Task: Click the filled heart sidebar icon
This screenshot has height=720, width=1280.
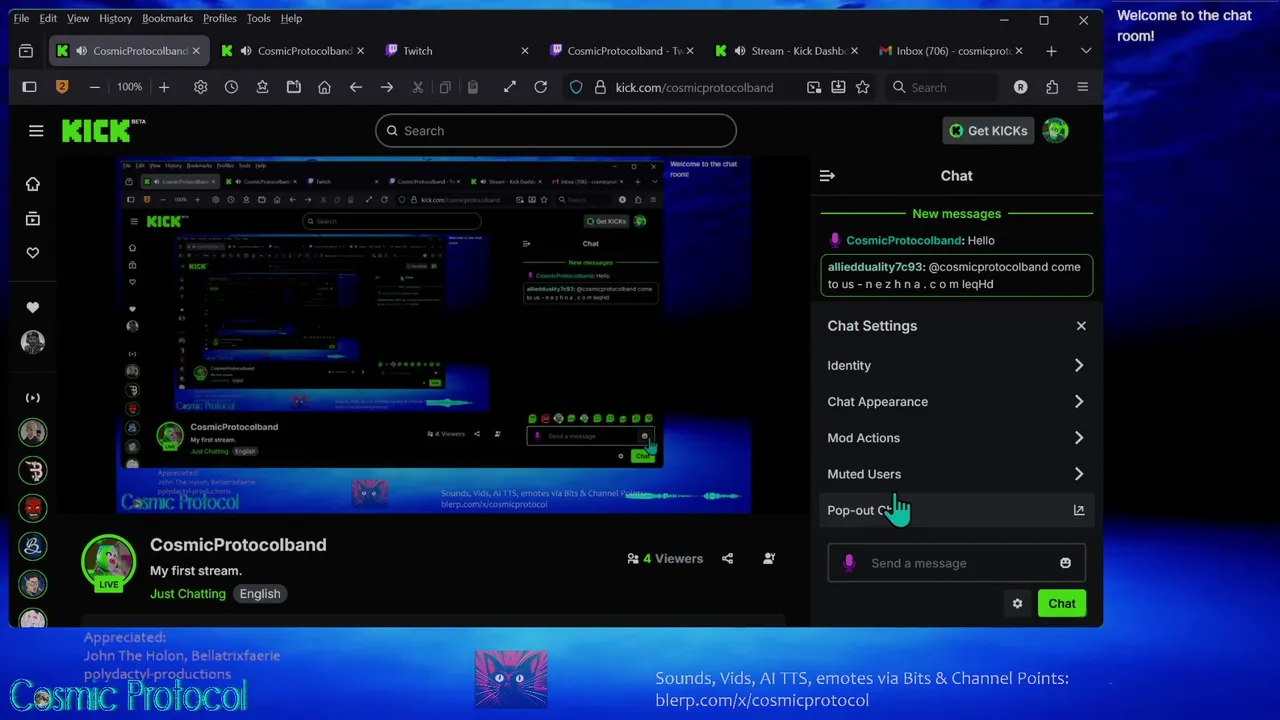Action: point(33,308)
